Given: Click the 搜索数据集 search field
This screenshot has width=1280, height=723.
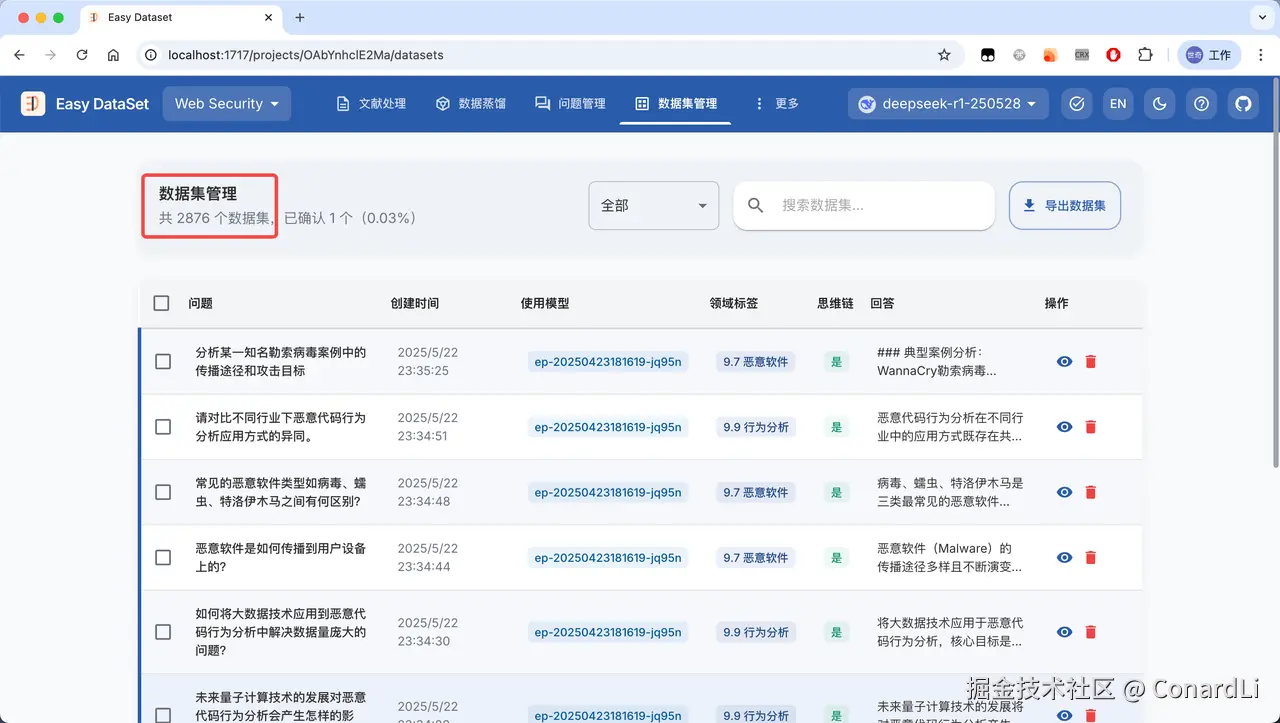Looking at the screenshot, I should pyautogui.click(x=864, y=205).
